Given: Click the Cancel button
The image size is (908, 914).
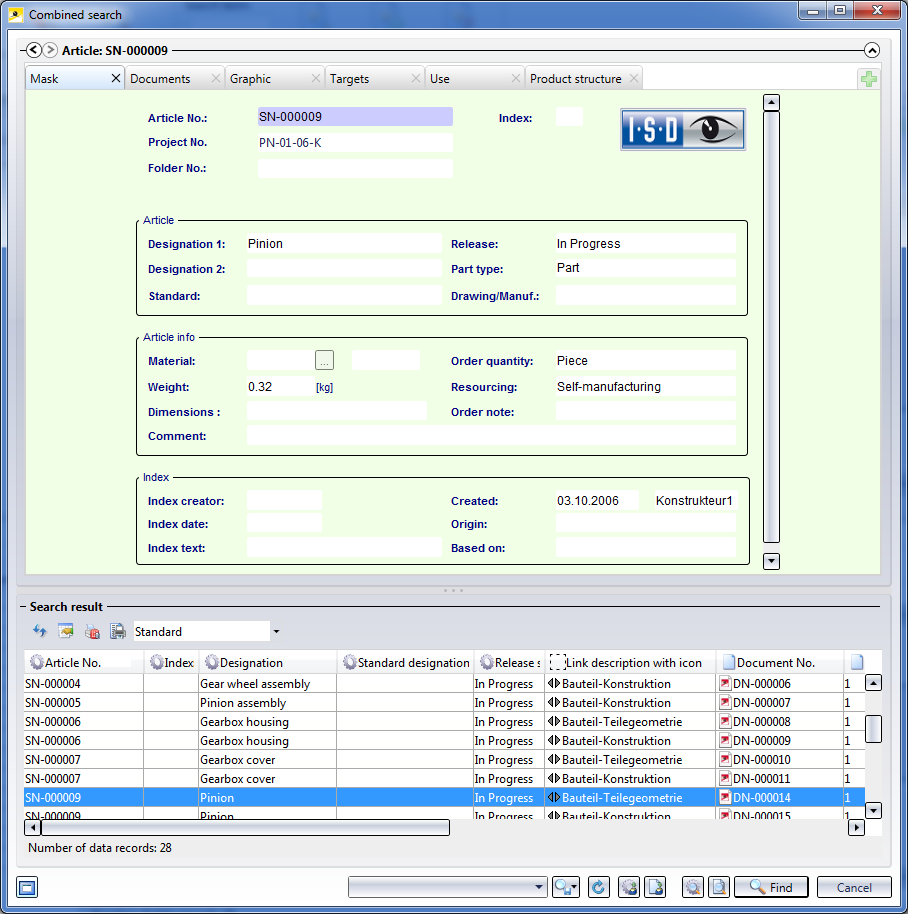Looking at the screenshot, I should 853,887.
